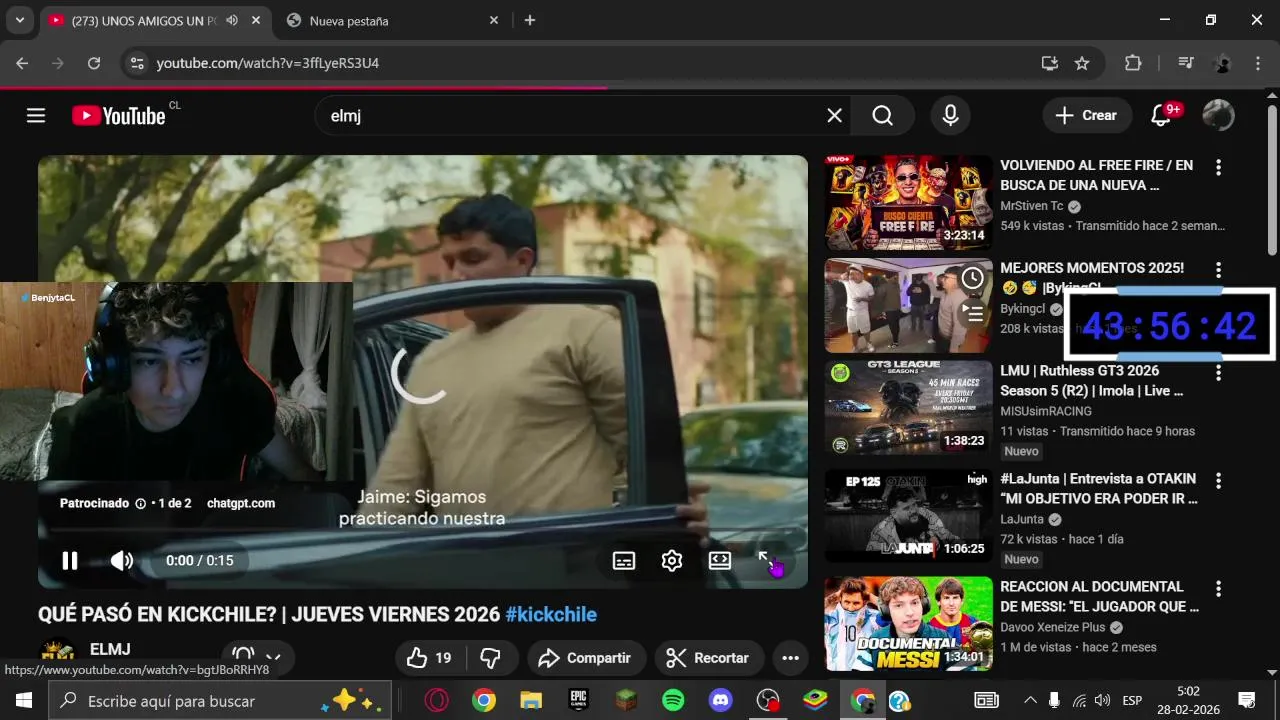
Task: Open Opera GX from taskbar
Action: 436,701
